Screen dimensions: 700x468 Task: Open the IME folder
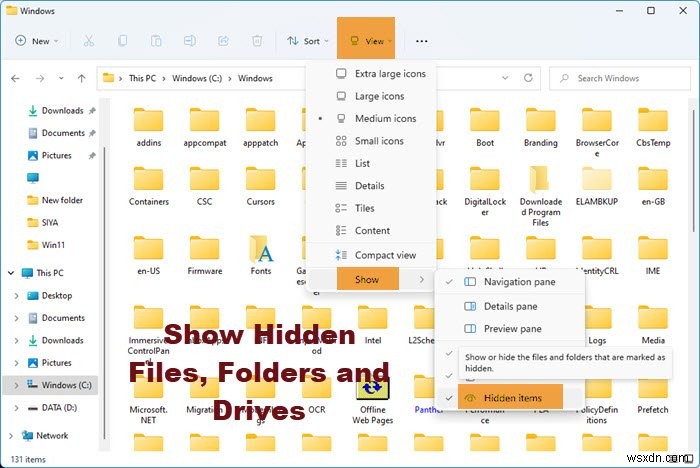(653, 255)
